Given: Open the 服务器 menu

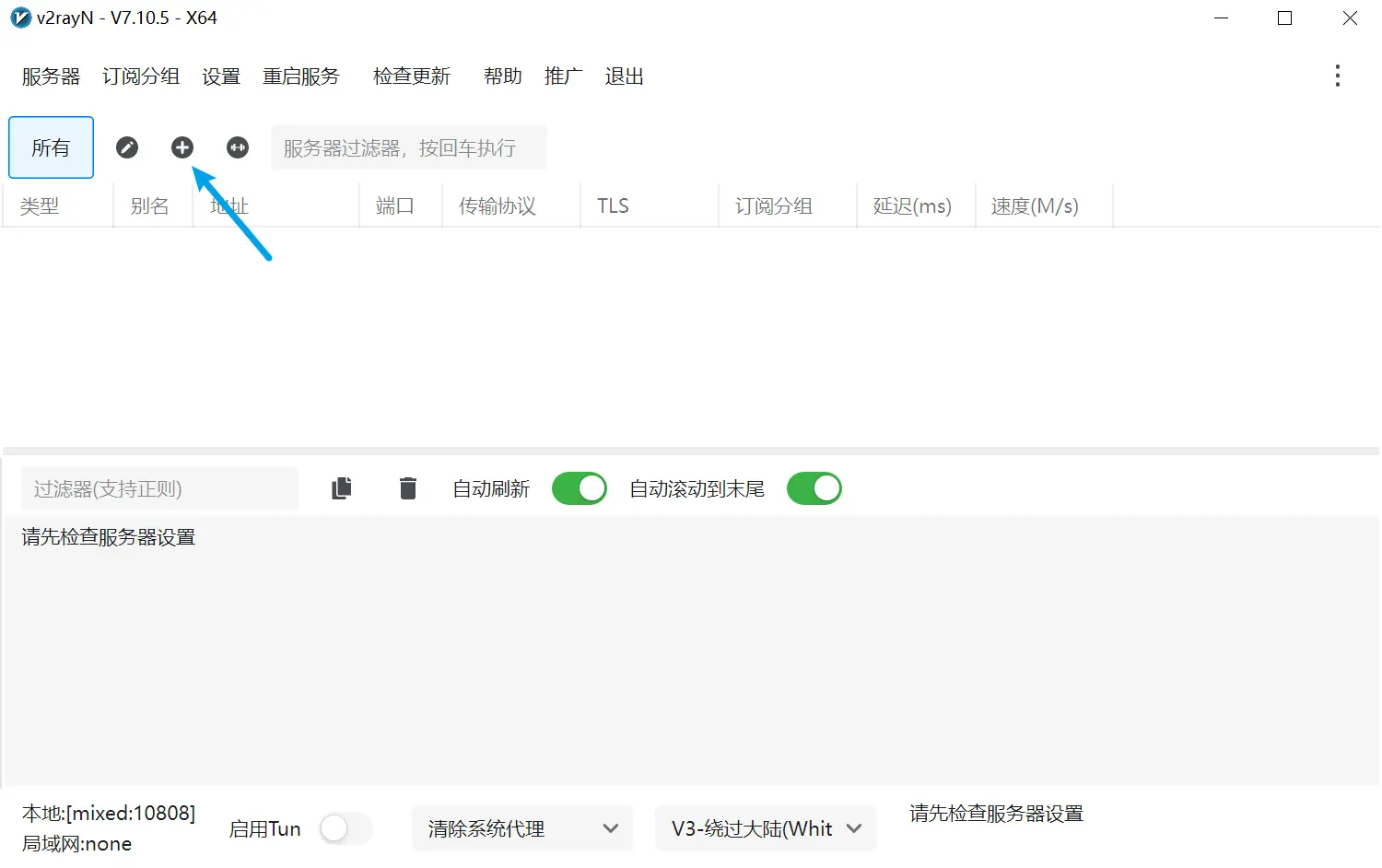Looking at the screenshot, I should (51, 76).
